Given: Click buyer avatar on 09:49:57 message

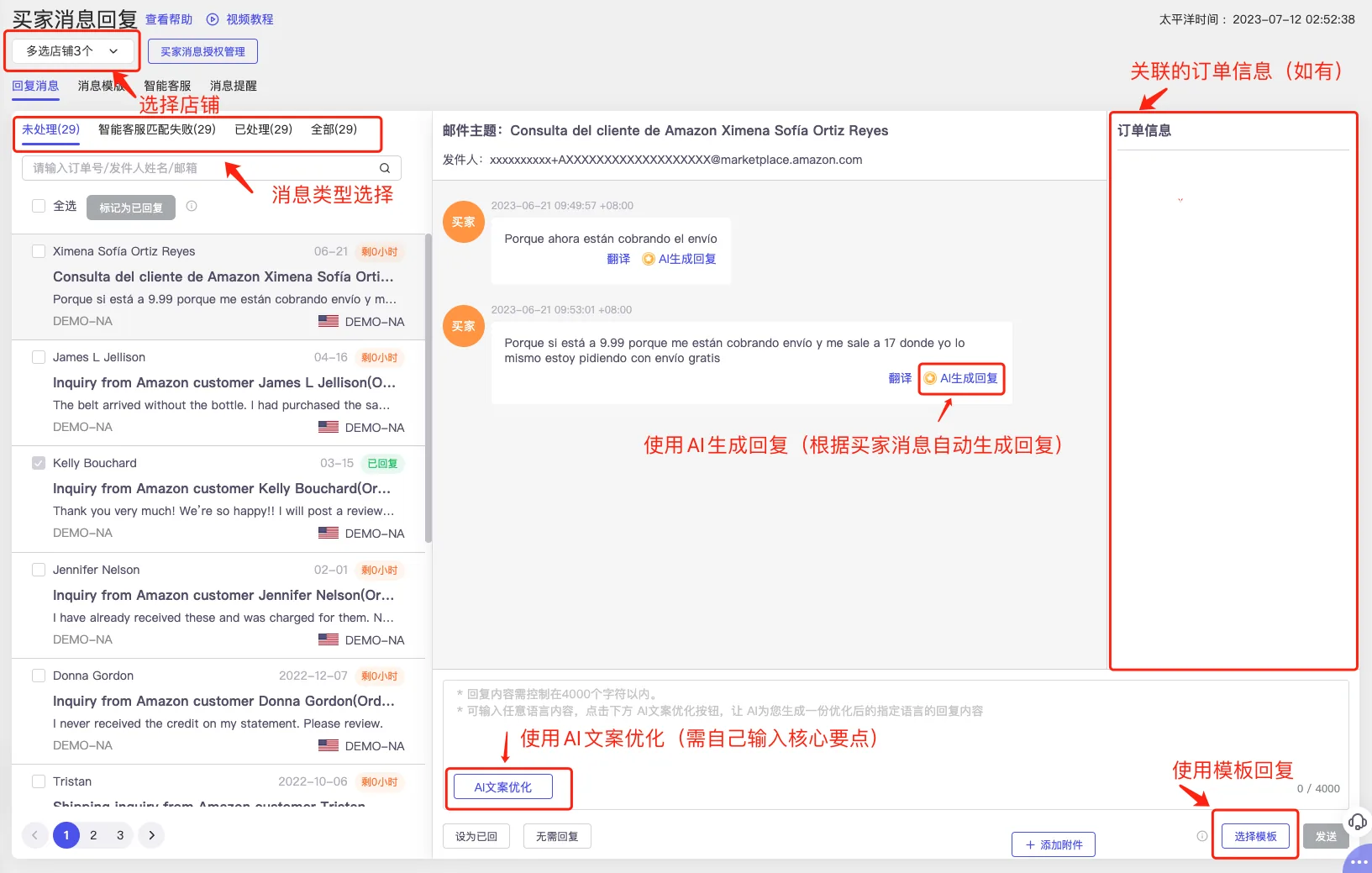Looking at the screenshot, I should [x=464, y=222].
